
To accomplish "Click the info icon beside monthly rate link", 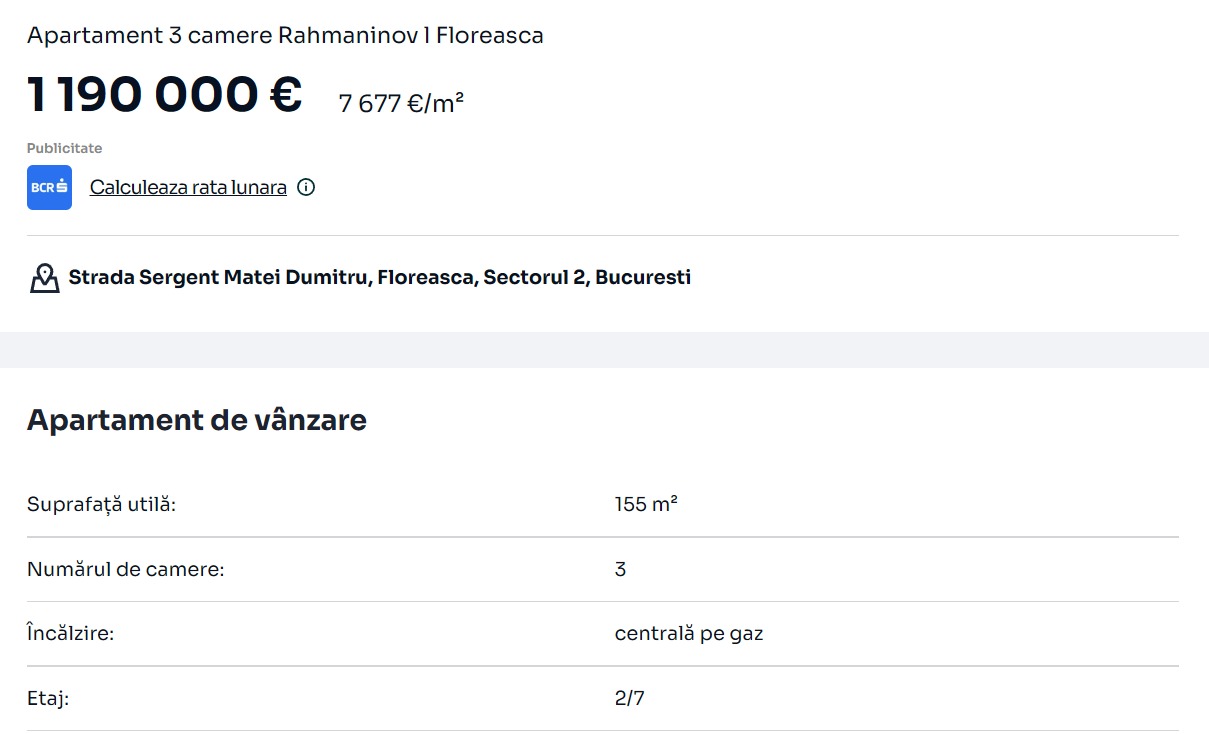I will [306, 187].
